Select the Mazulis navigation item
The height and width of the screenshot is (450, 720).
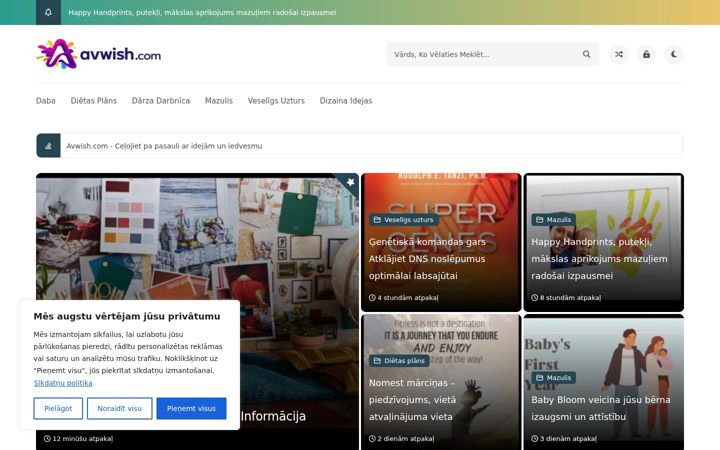pyautogui.click(x=219, y=101)
